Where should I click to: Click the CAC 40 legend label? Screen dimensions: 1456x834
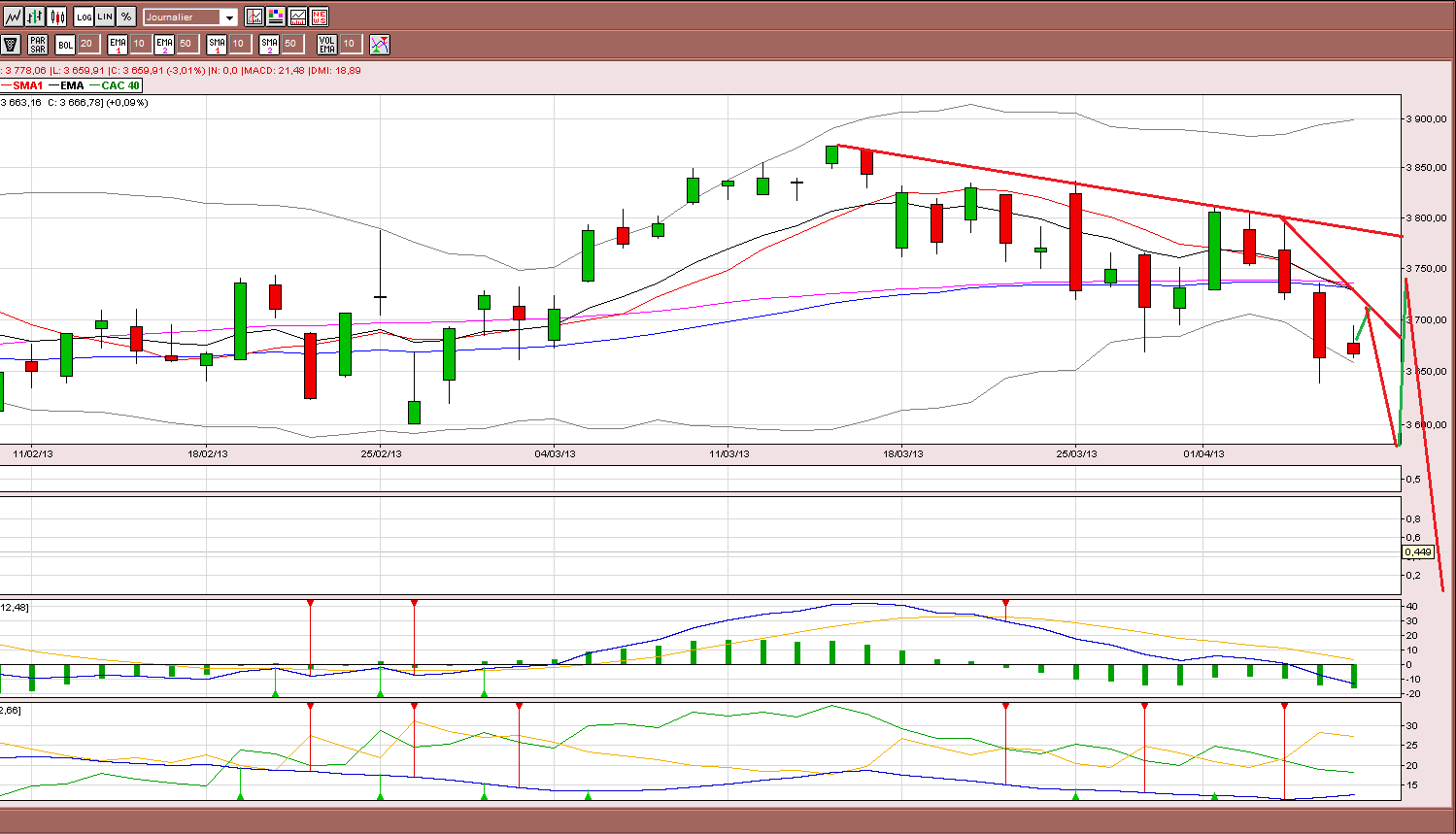pyautogui.click(x=120, y=85)
